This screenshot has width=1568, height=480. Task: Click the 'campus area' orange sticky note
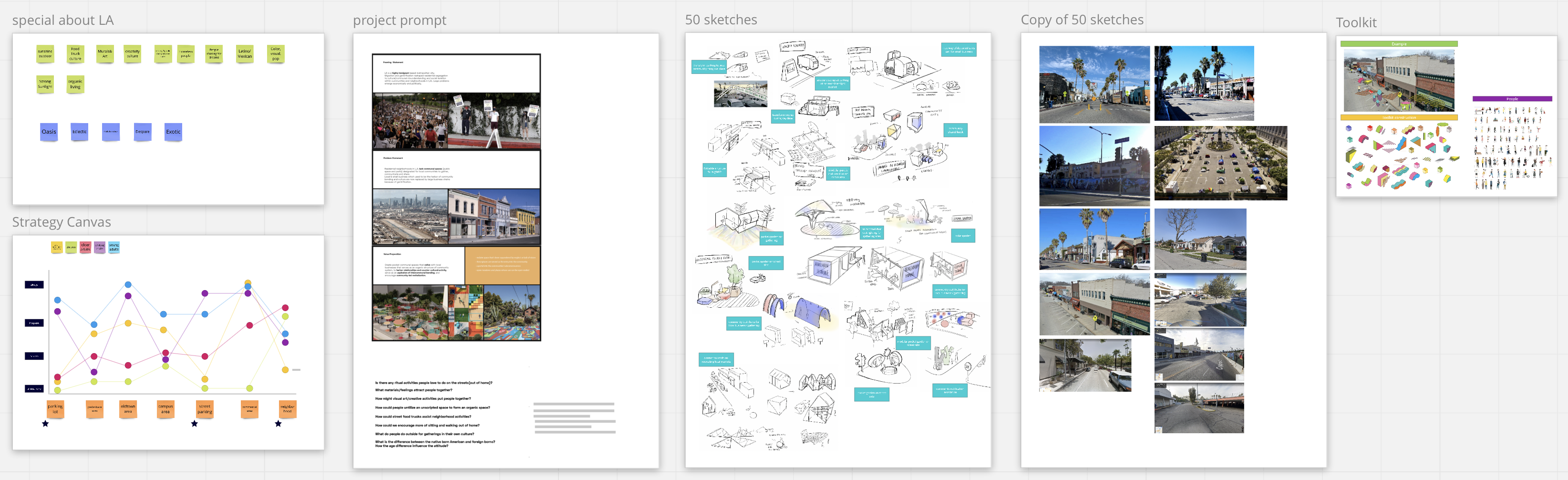[165, 409]
